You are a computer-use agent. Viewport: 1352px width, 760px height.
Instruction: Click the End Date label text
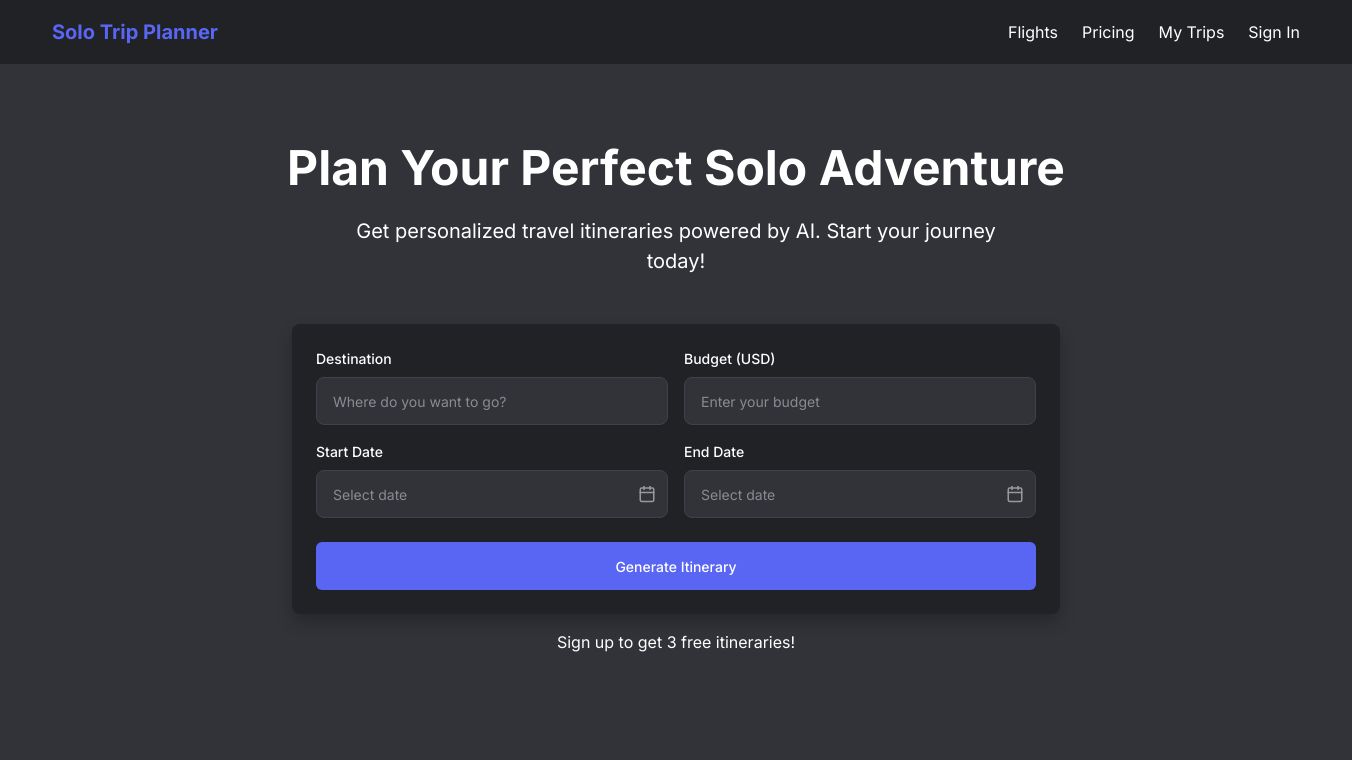pos(714,452)
